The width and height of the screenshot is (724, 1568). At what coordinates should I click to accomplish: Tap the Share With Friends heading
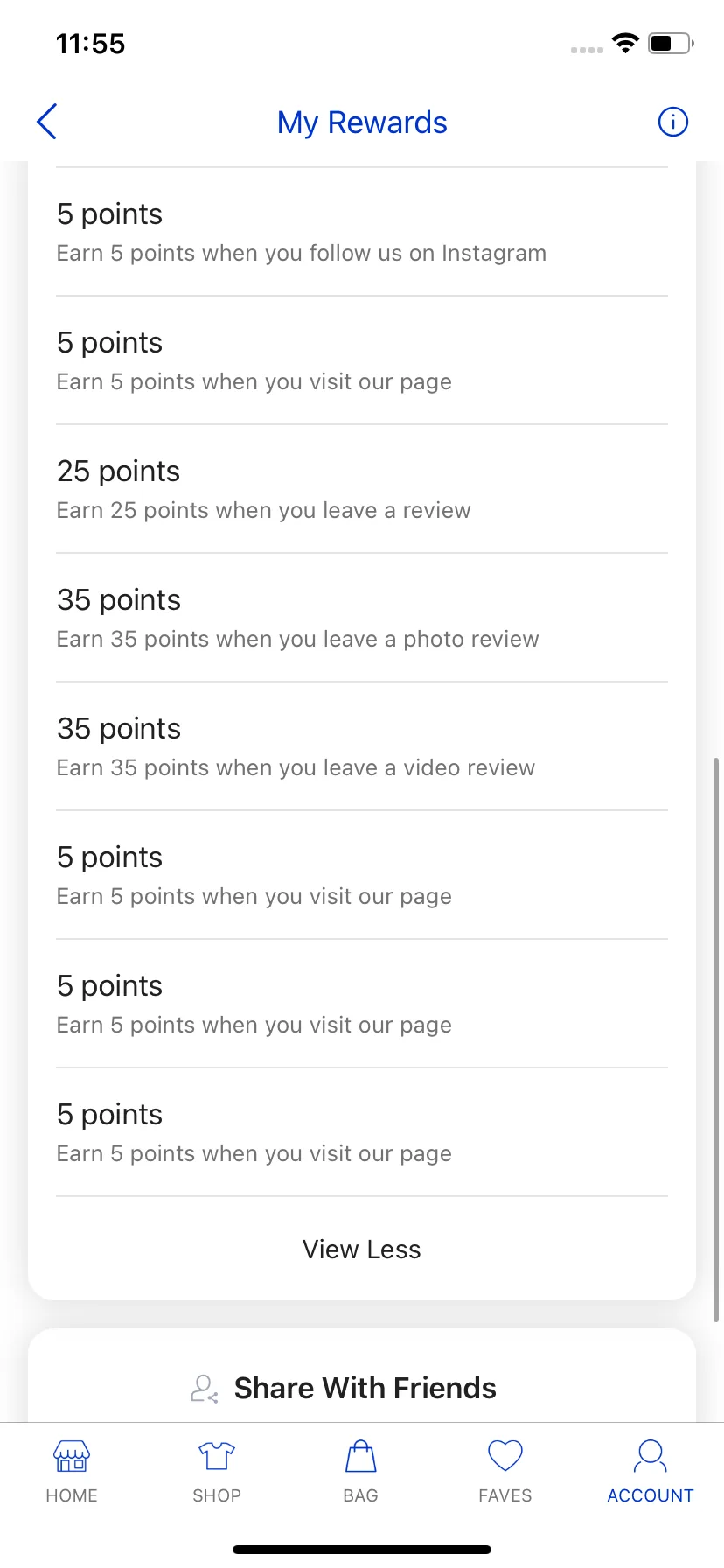(365, 1389)
